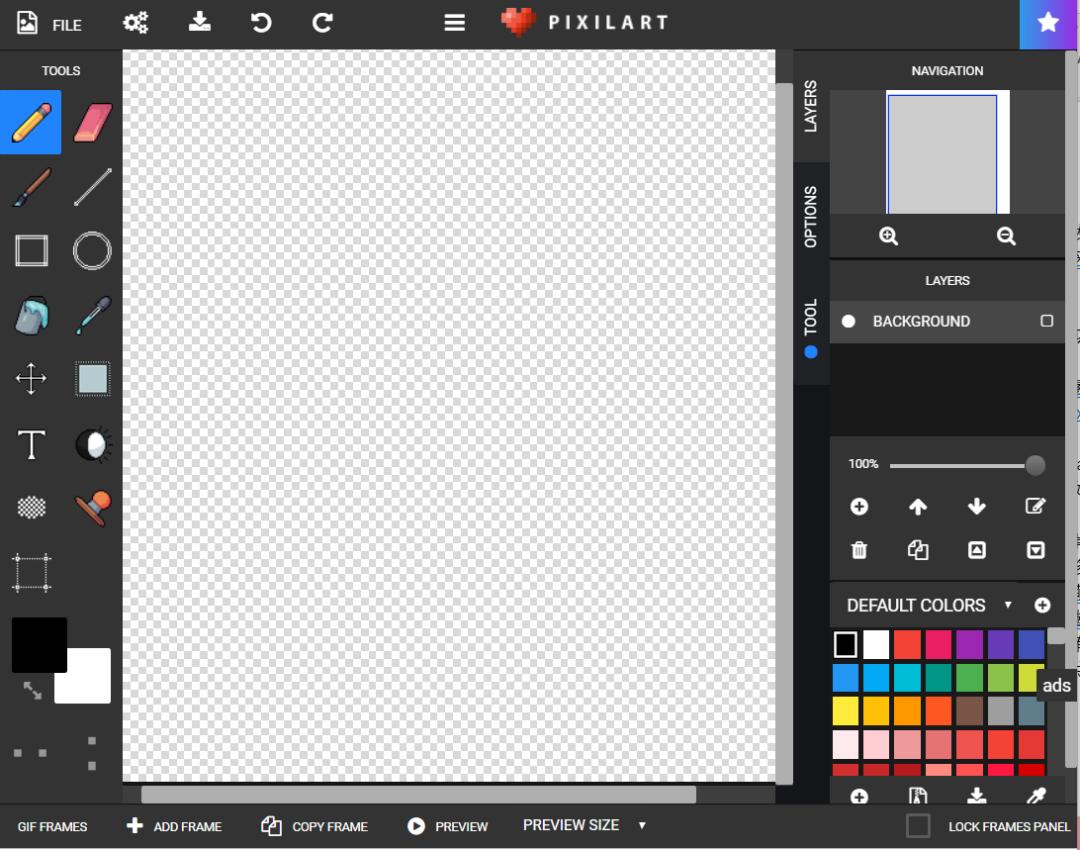This screenshot has width=1080, height=850.
Task: Switch to the LAYERS side tab
Action: click(811, 106)
